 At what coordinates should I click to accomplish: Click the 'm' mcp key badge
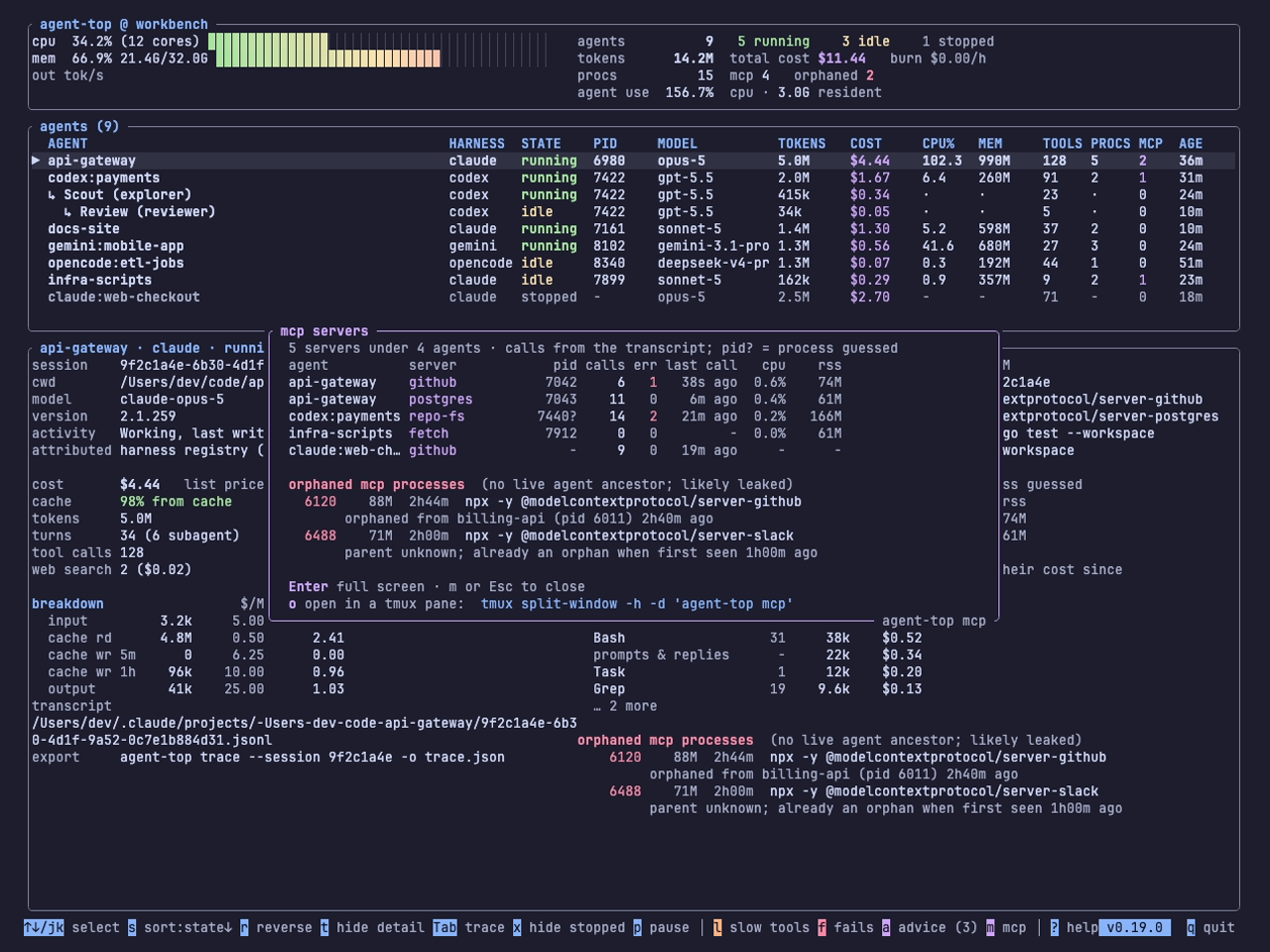[x=990, y=927]
